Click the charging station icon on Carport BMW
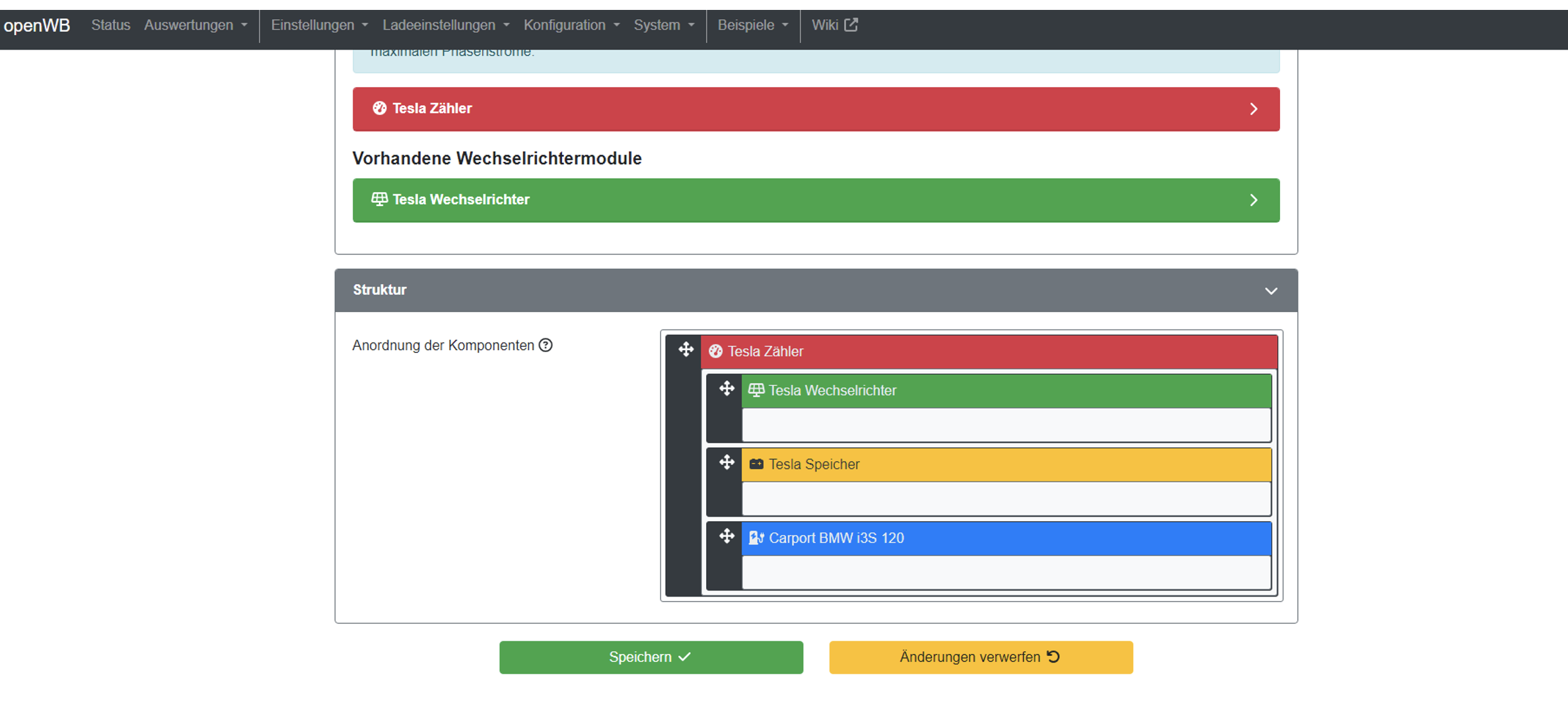The width and height of the screenshot is (1568, 724). [x=756, y=538]
